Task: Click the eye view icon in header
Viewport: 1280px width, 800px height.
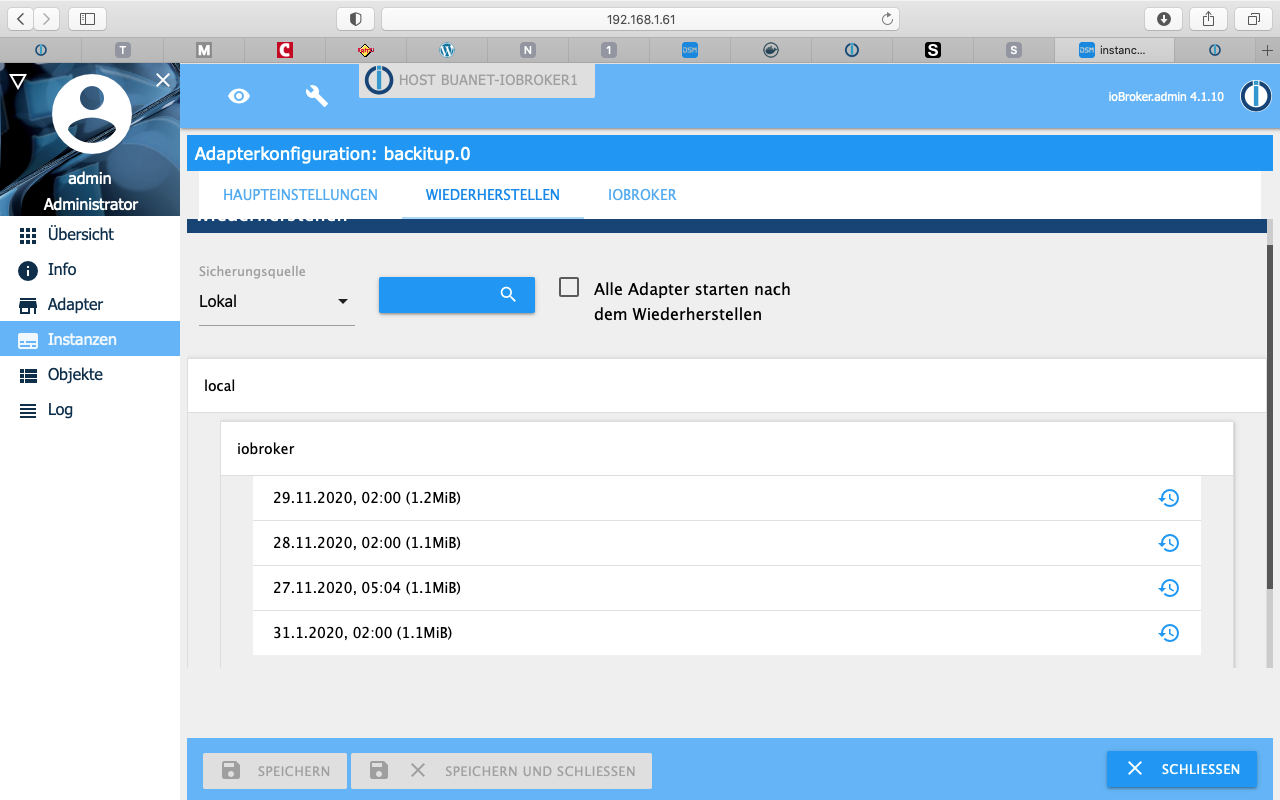Action: 239,96
